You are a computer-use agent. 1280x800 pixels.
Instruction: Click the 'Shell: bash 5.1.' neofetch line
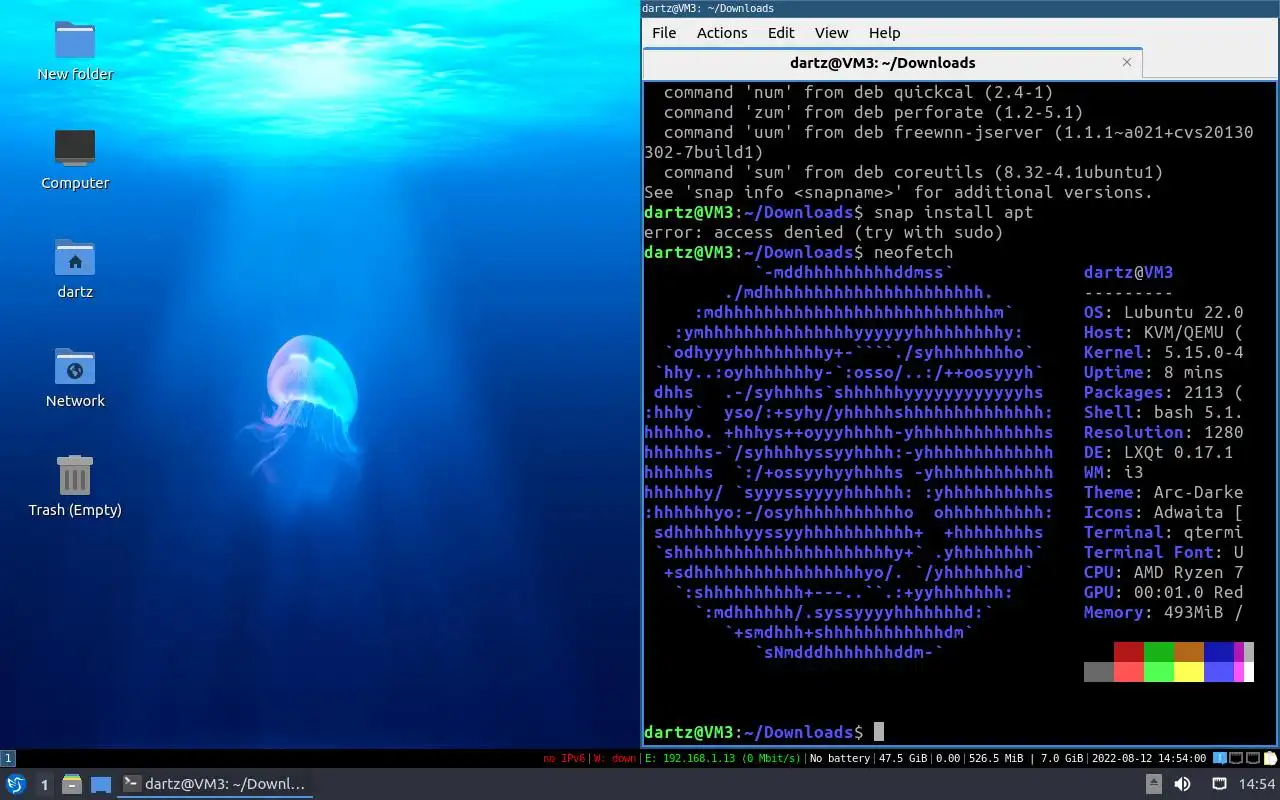pos(1164,412)
